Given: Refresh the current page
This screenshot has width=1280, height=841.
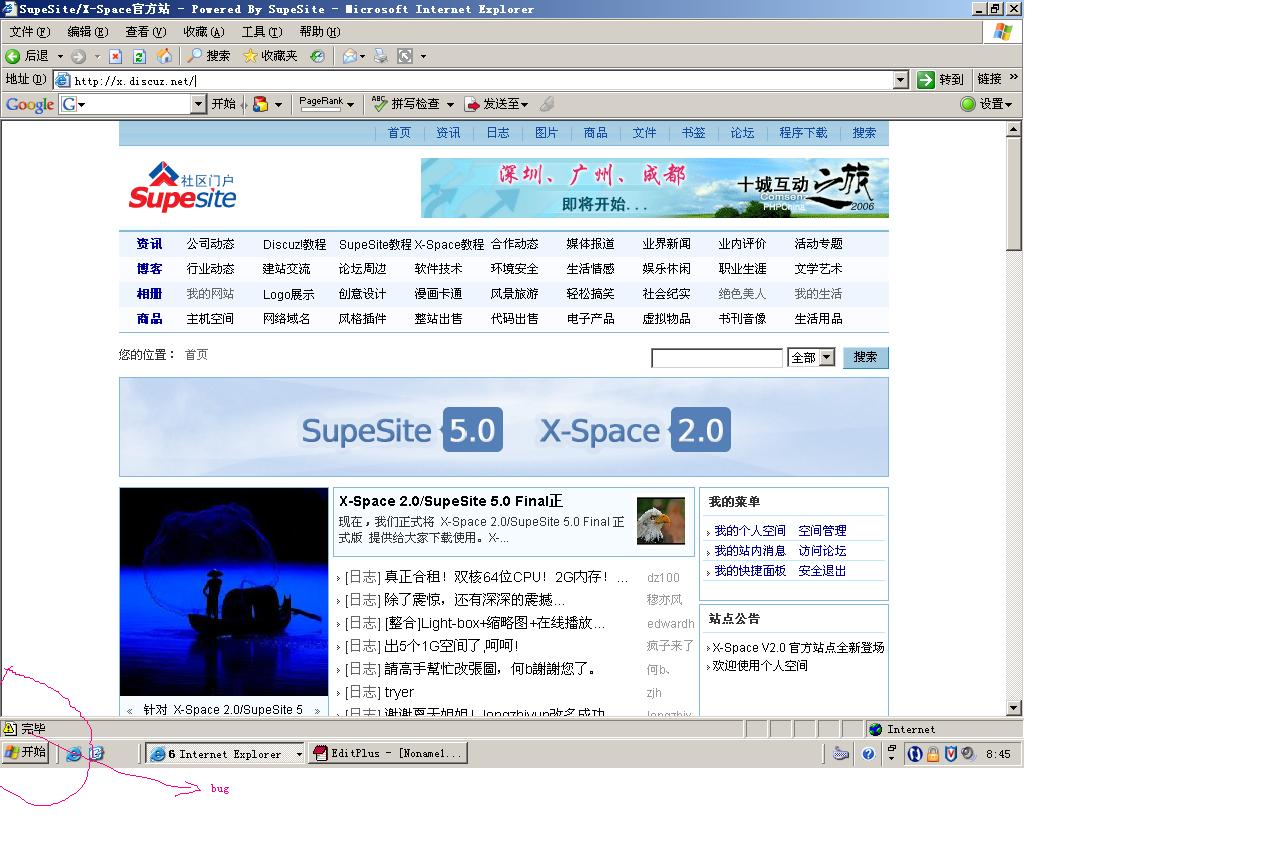Looking at the screenshot, I should pyautogui.click(x=139, y=56).
